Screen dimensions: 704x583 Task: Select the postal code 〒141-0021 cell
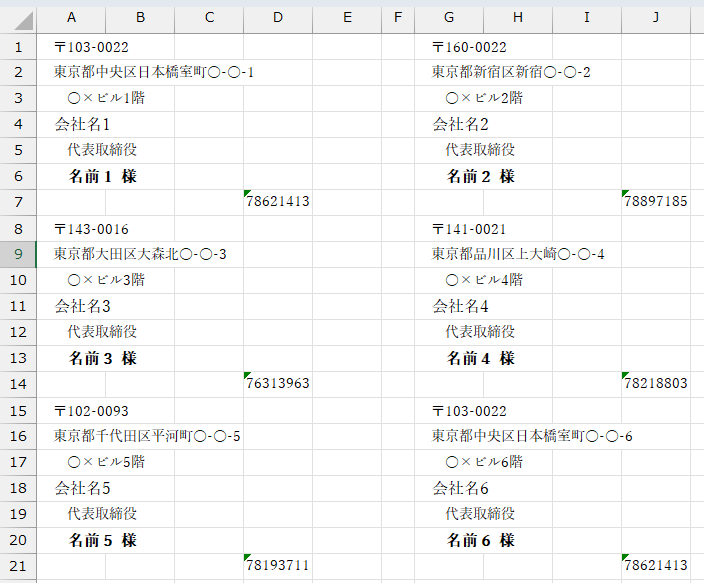click(x=469, y=229)
